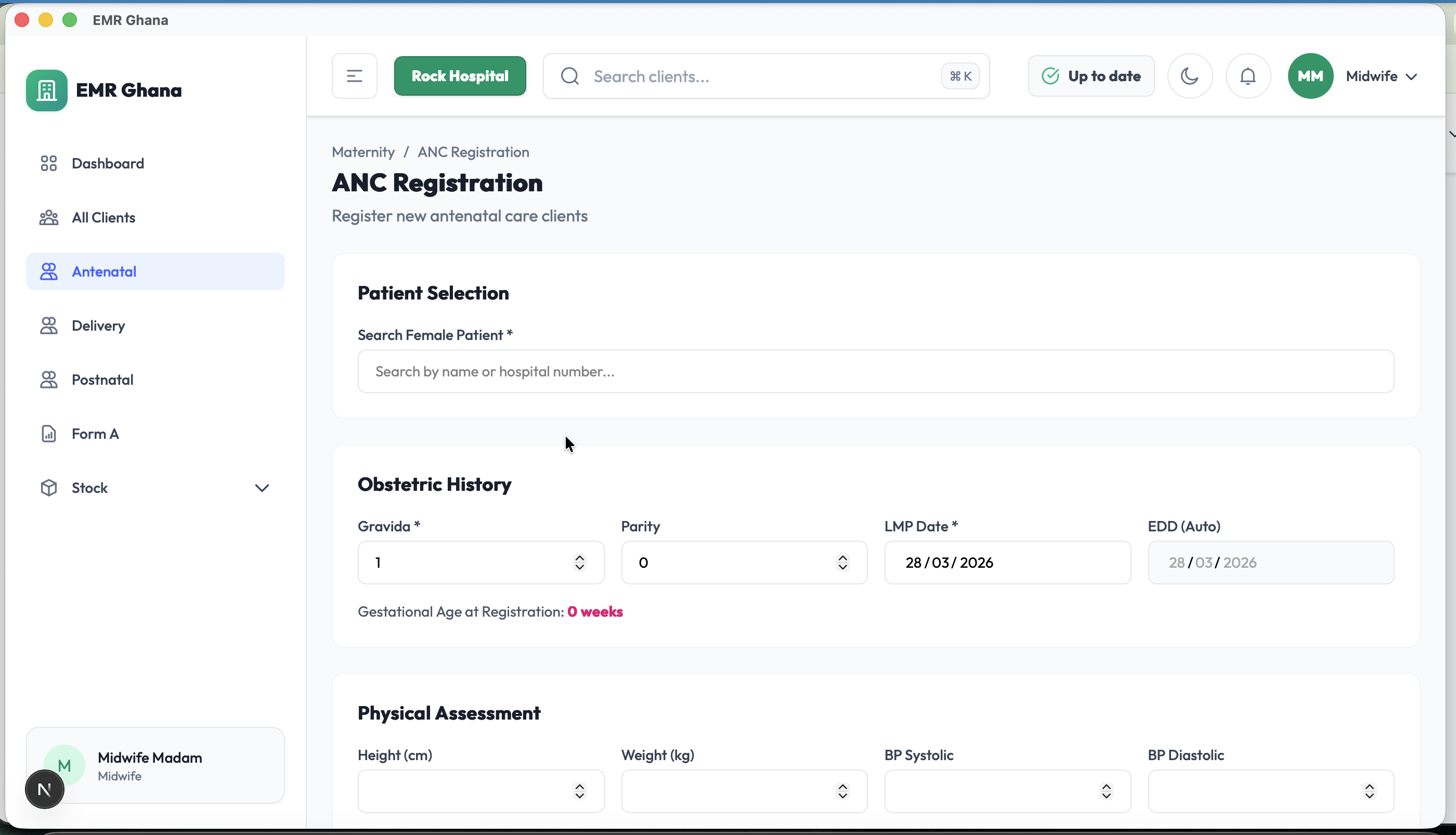Screen dimensions: 1456x835
Task: Select the ANC Registration breadcrumb
Action: click(473, 152)
